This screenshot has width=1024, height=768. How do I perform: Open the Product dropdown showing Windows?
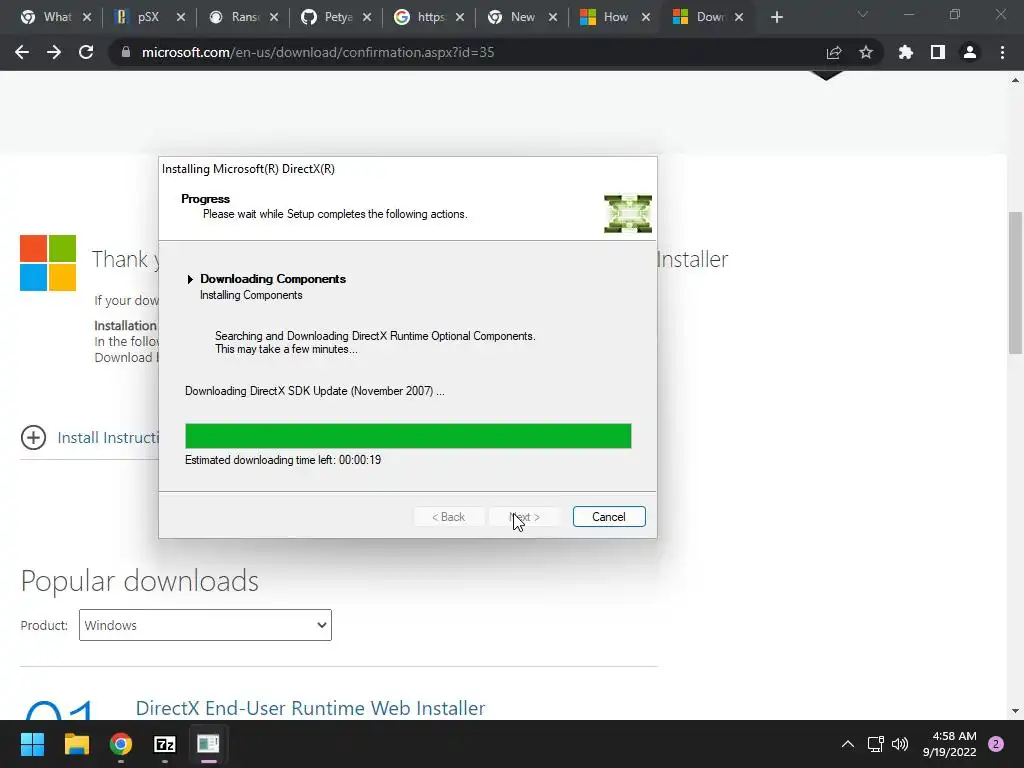205,625
